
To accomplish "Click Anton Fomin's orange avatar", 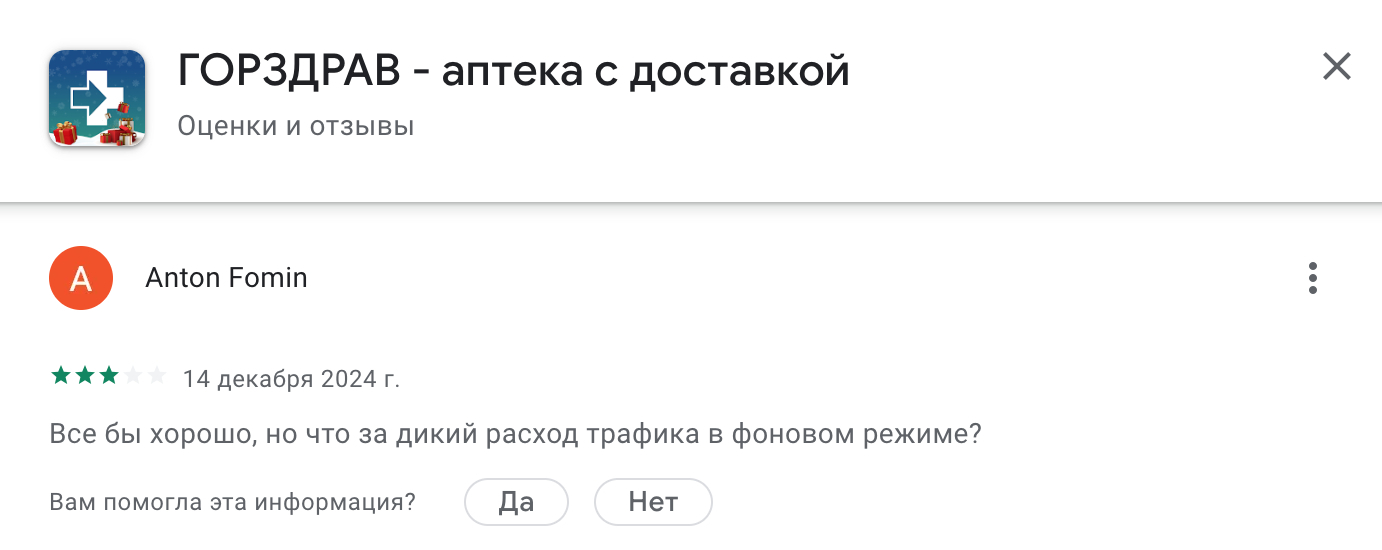I will [81, 278].
